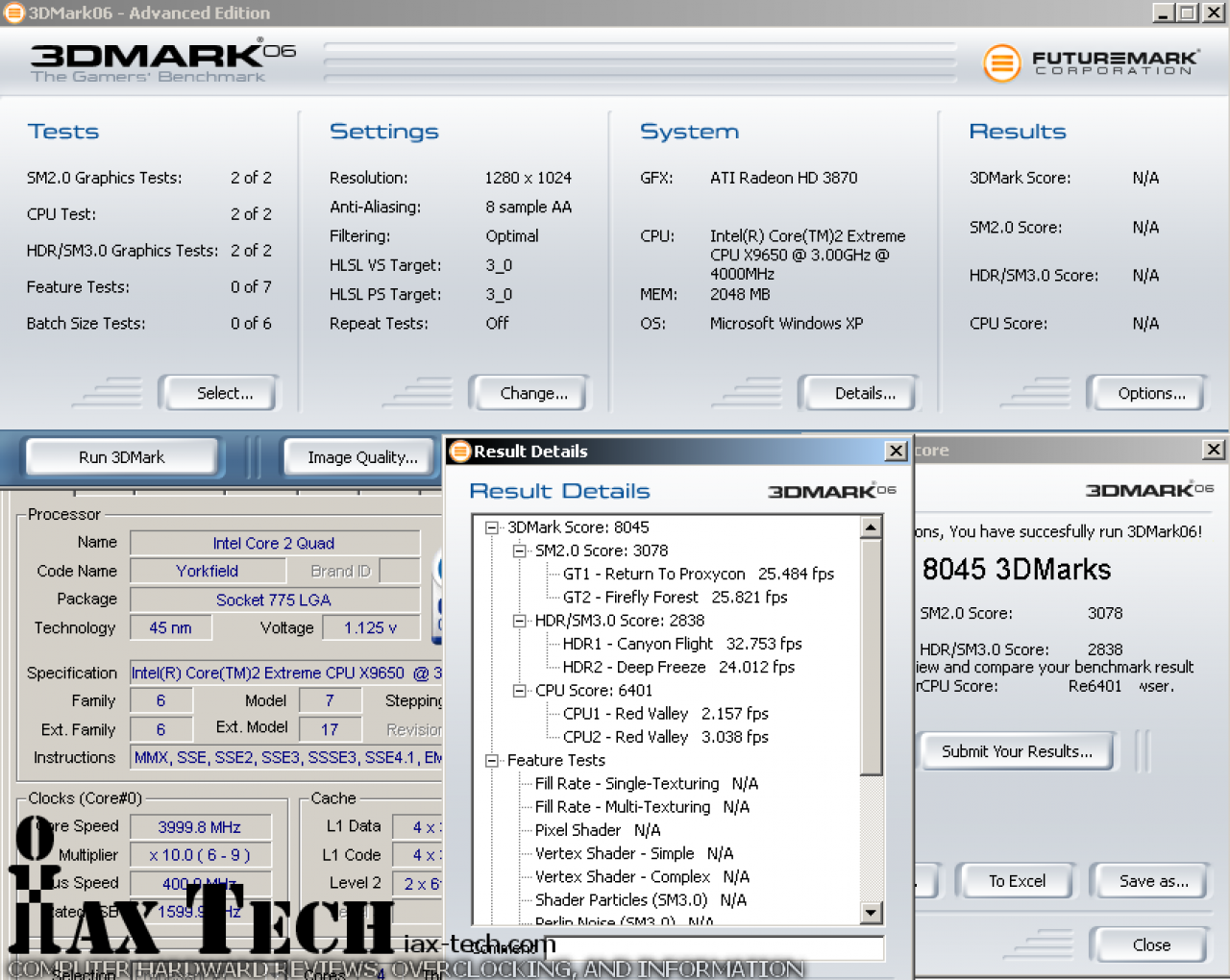Click the Core Speed value 3999.8 MHz
The image size is (1230, 980).
pos(200,827)
